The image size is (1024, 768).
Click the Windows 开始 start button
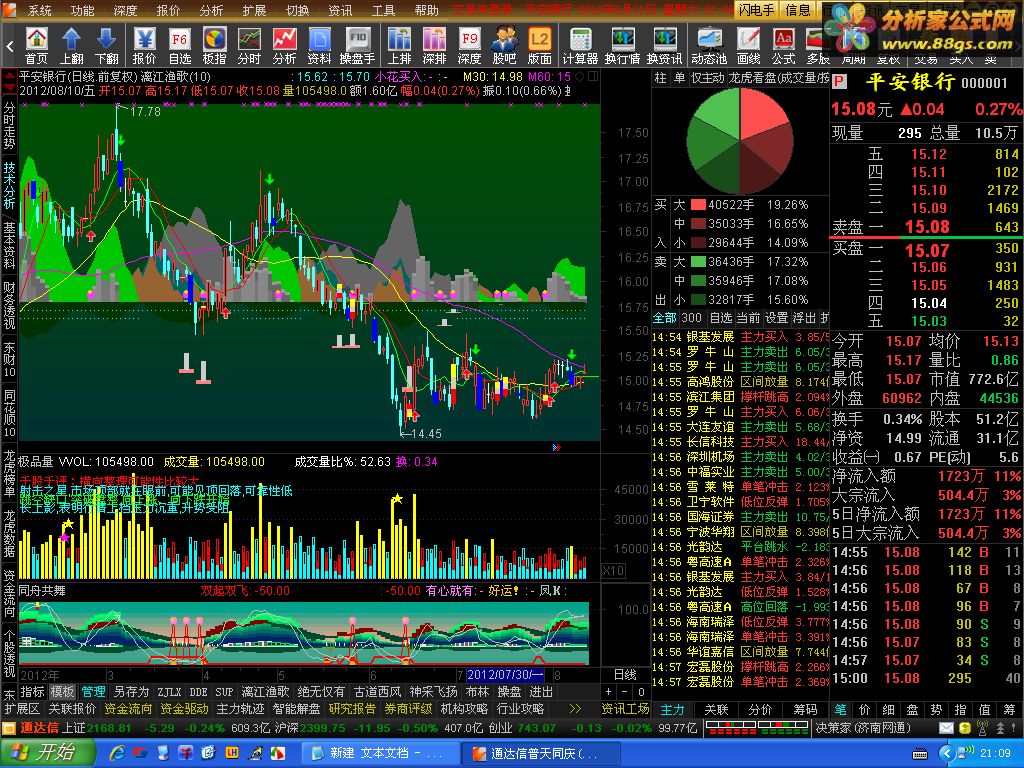[x=47, y=753]
